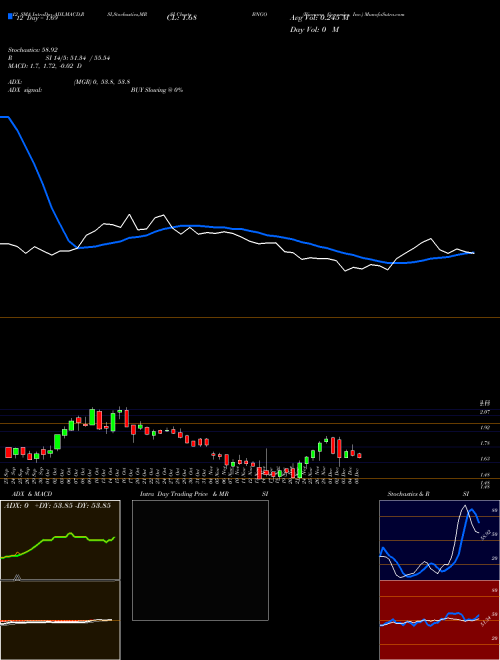Click the 'ADX & MACD' panel title

coord(32,494)
